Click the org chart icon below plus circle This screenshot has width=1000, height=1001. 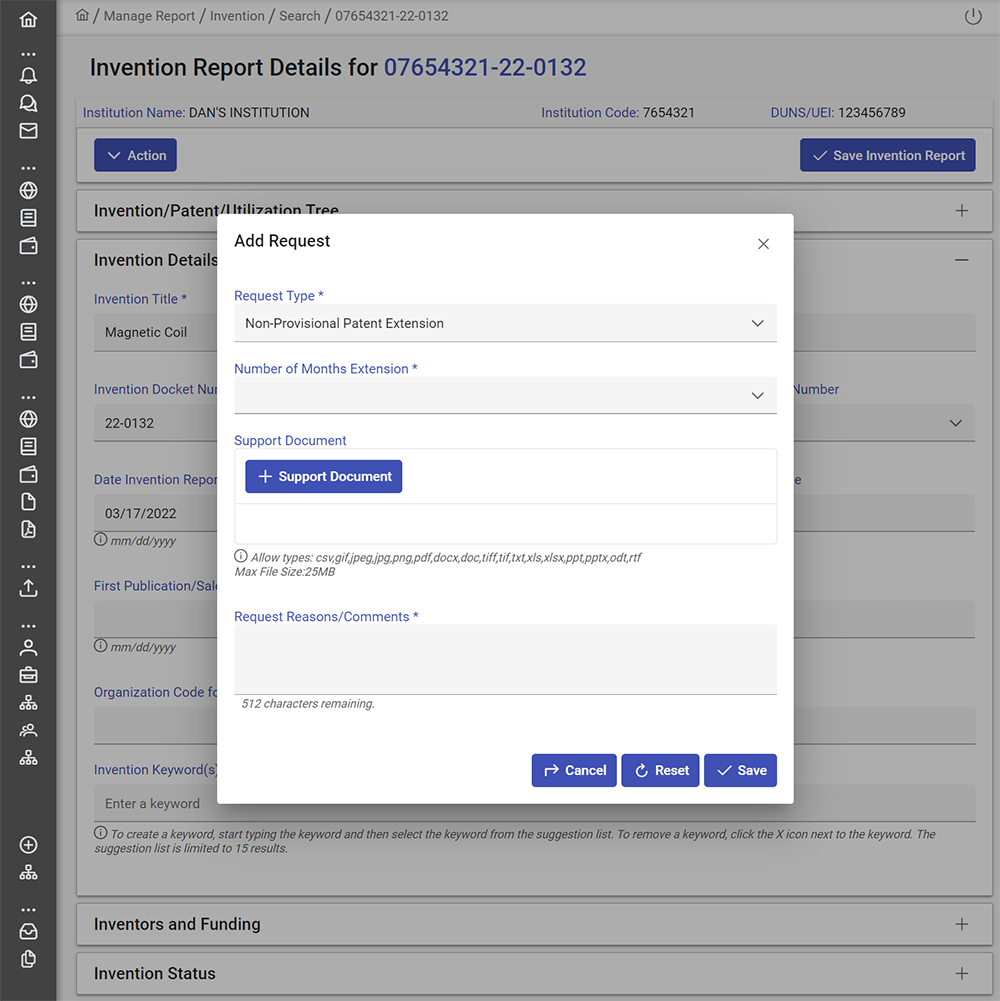28,872
